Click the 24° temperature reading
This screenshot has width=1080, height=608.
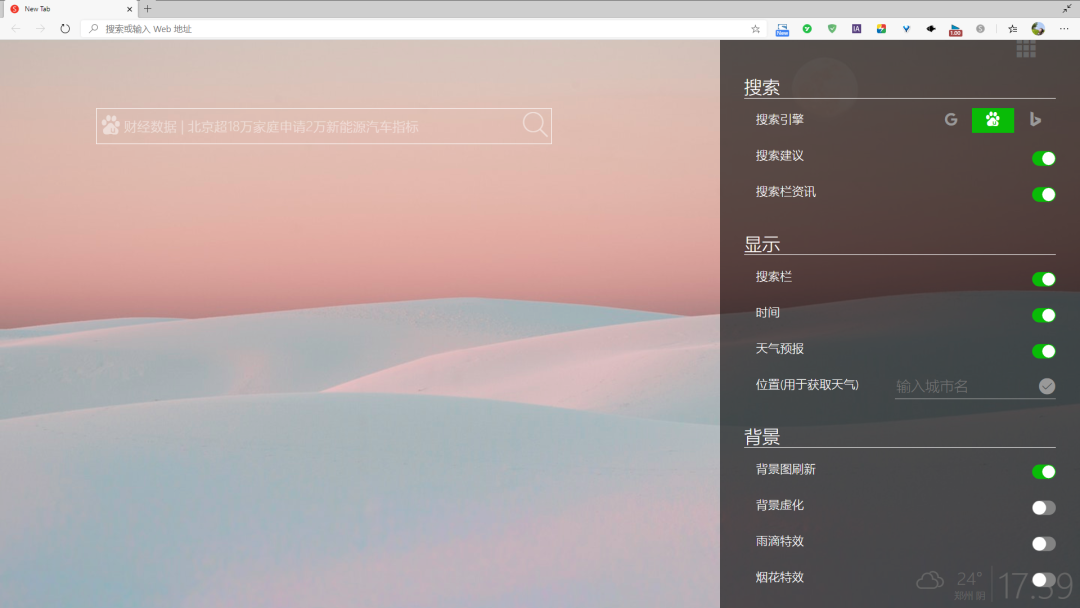pyautogui.click(x=968, y=578)
